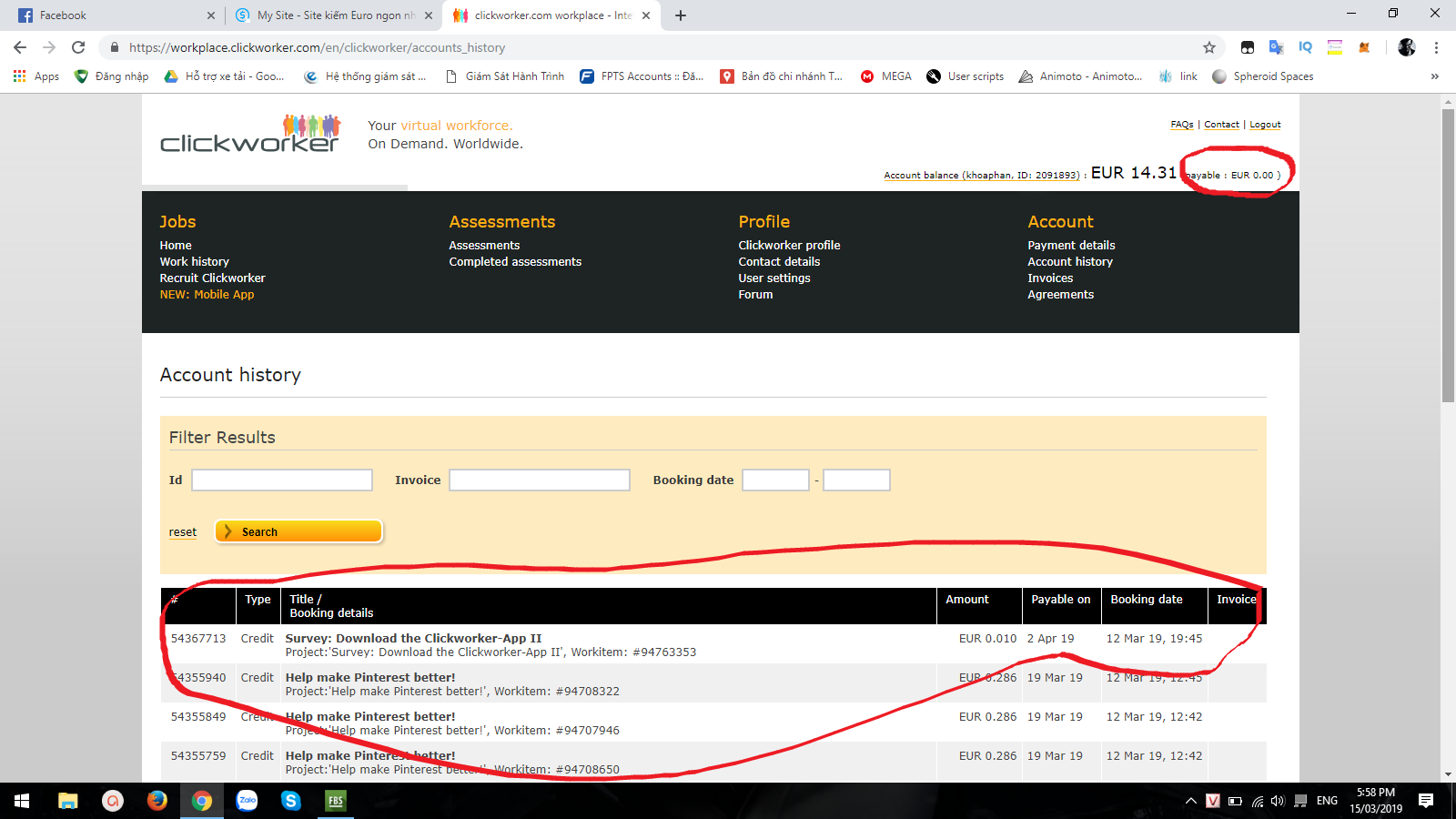Reload the page with the refresh icon

78,47
